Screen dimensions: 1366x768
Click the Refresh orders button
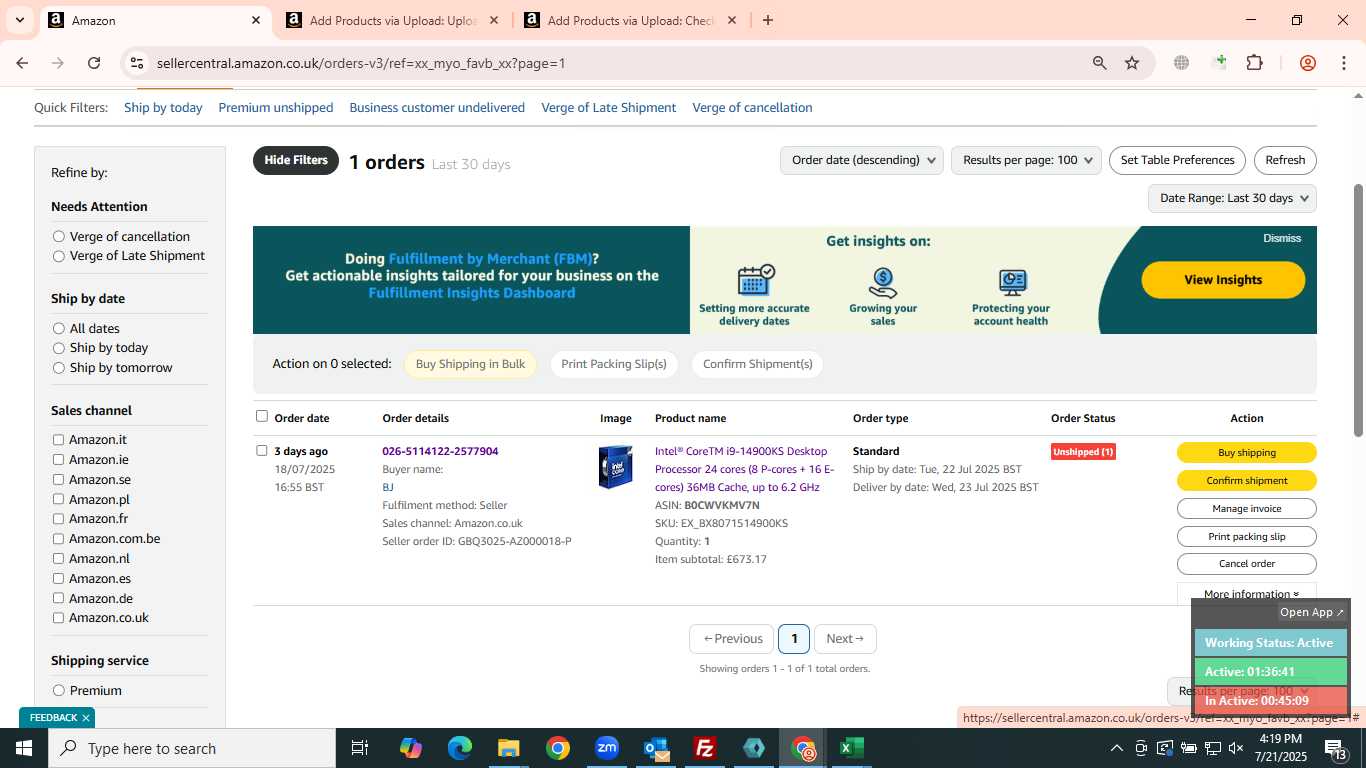click(1285, 160)
